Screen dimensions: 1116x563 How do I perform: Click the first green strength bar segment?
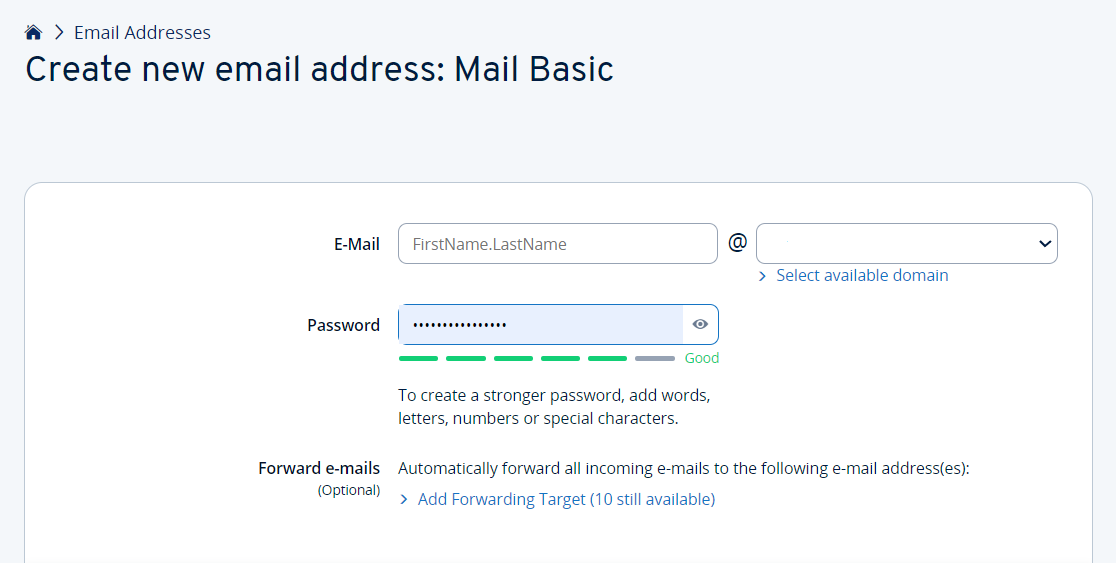pos(418,358)
